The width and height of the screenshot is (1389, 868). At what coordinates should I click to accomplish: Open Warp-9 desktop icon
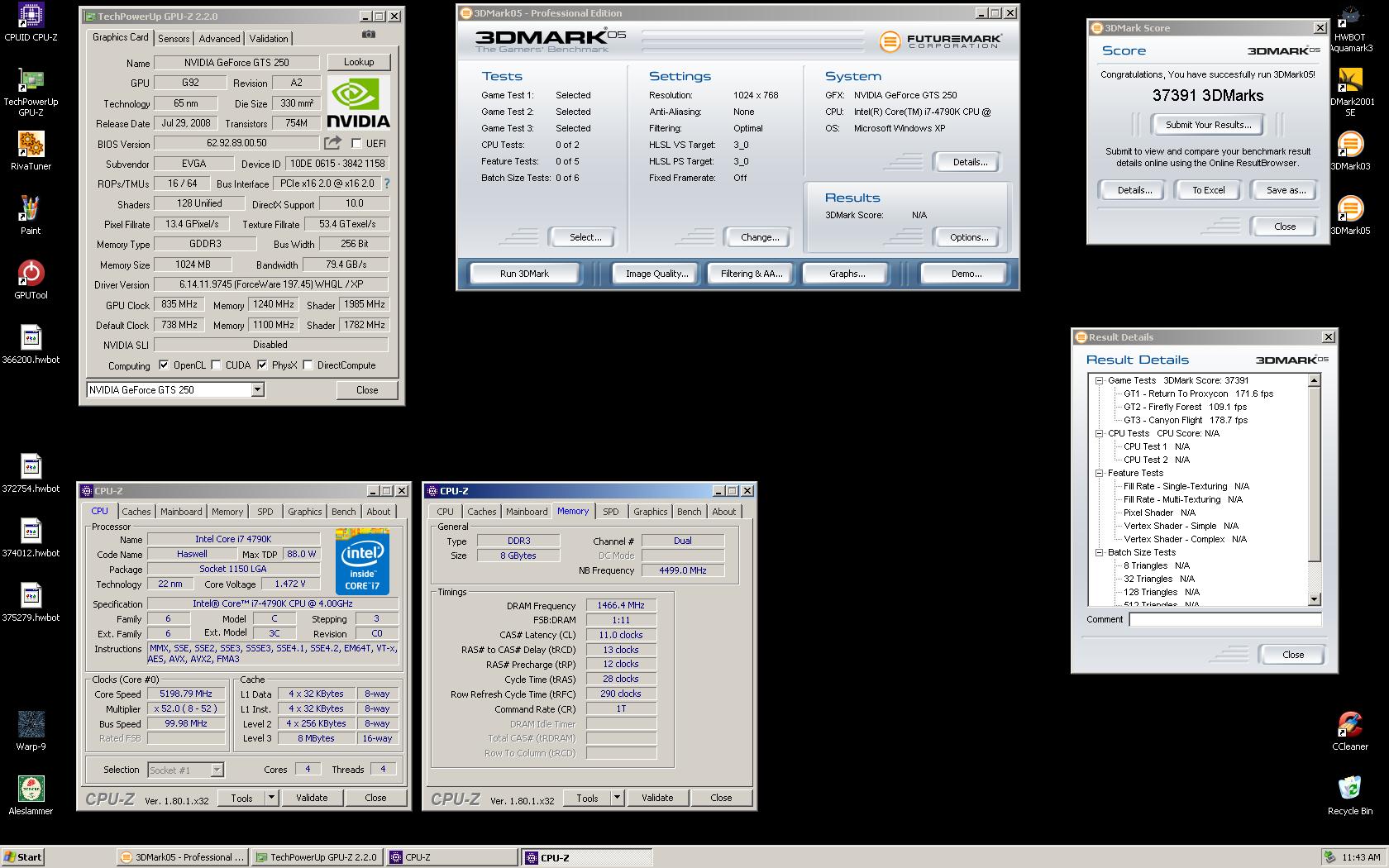(31, 731)
